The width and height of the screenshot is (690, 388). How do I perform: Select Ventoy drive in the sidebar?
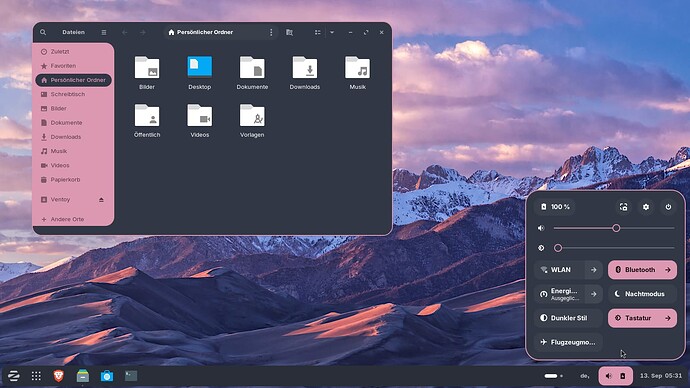66,199
